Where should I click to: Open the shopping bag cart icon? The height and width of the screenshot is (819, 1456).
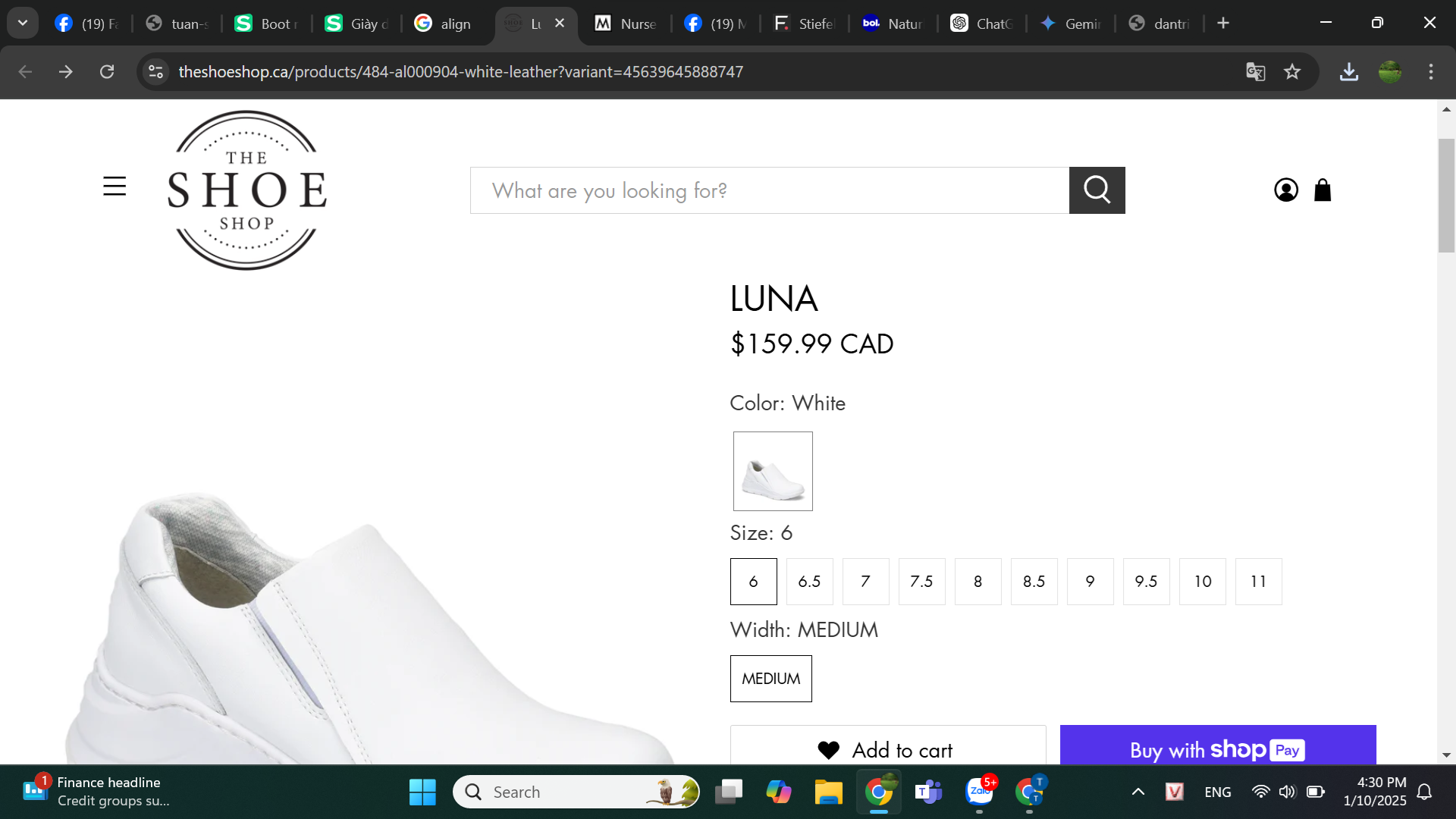coord(1323,190)
